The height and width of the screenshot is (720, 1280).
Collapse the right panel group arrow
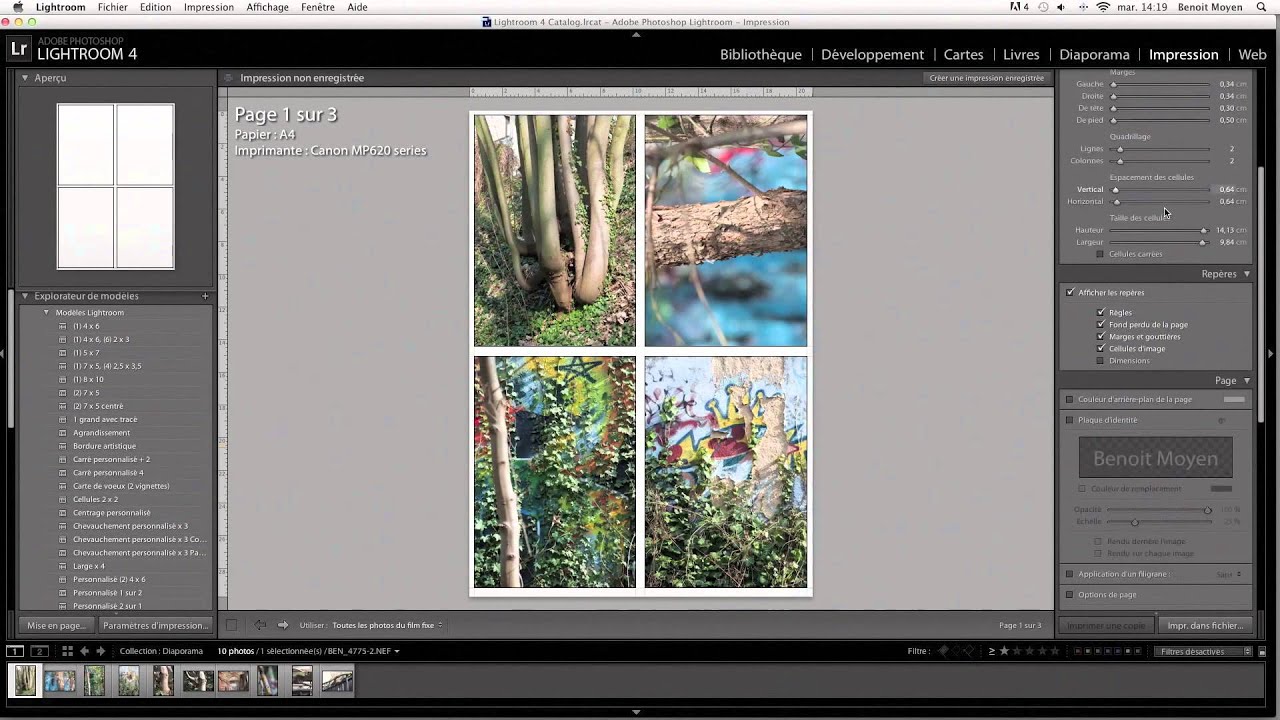click(1272, 352)
